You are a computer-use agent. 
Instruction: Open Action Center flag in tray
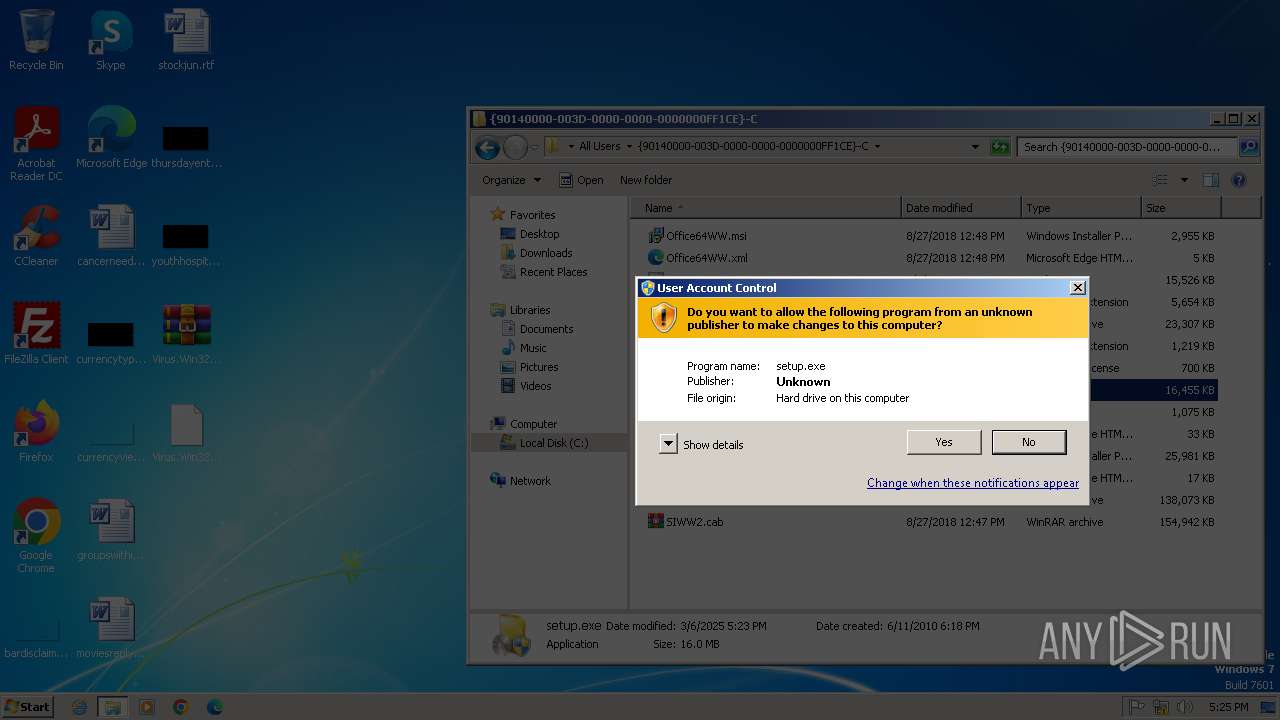click(x=1137, y=707)
